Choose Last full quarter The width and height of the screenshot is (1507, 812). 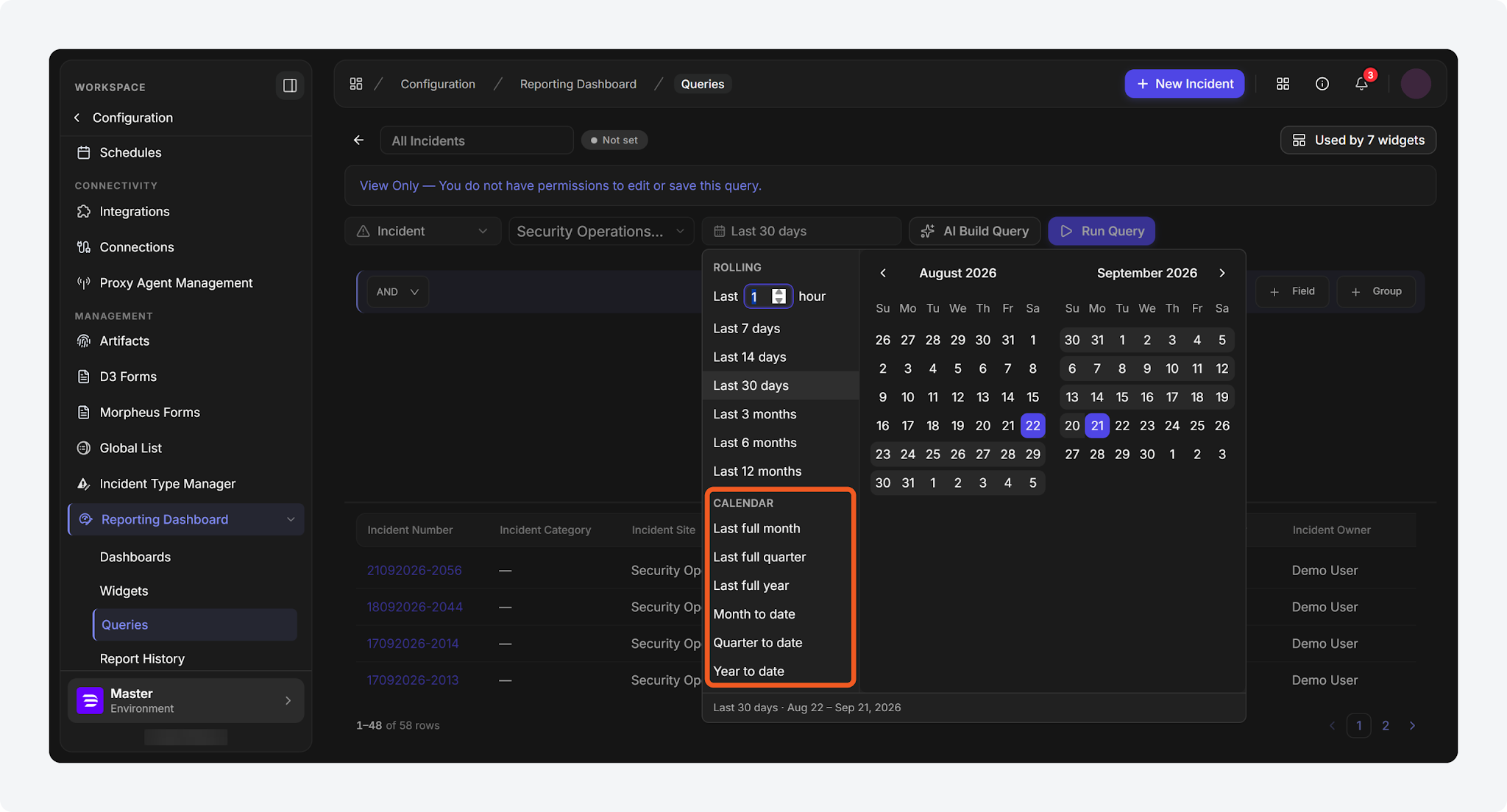(x=781, y=557)
